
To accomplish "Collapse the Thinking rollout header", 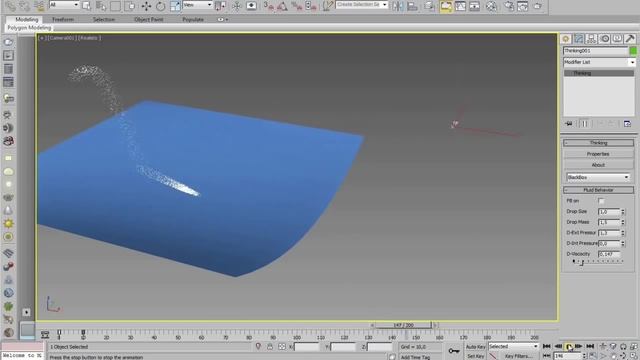I will click(598, 143).
